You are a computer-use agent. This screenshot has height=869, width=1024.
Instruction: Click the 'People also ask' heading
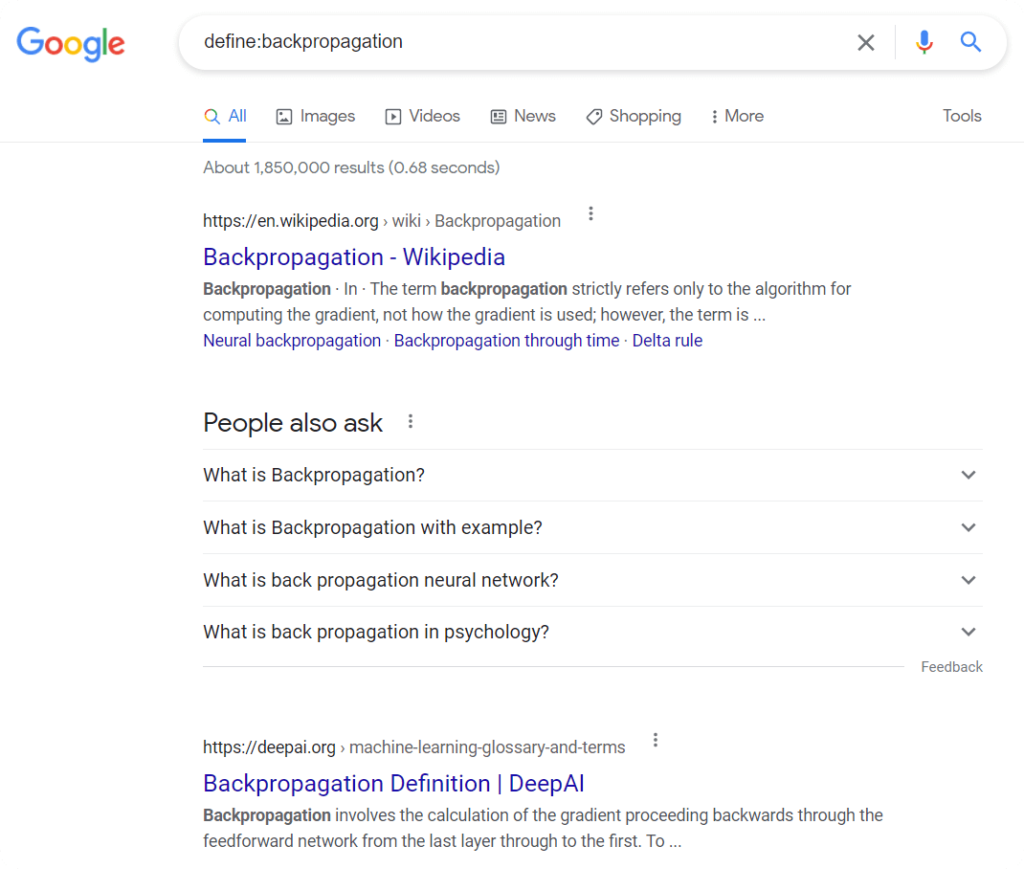pos(293,423)
